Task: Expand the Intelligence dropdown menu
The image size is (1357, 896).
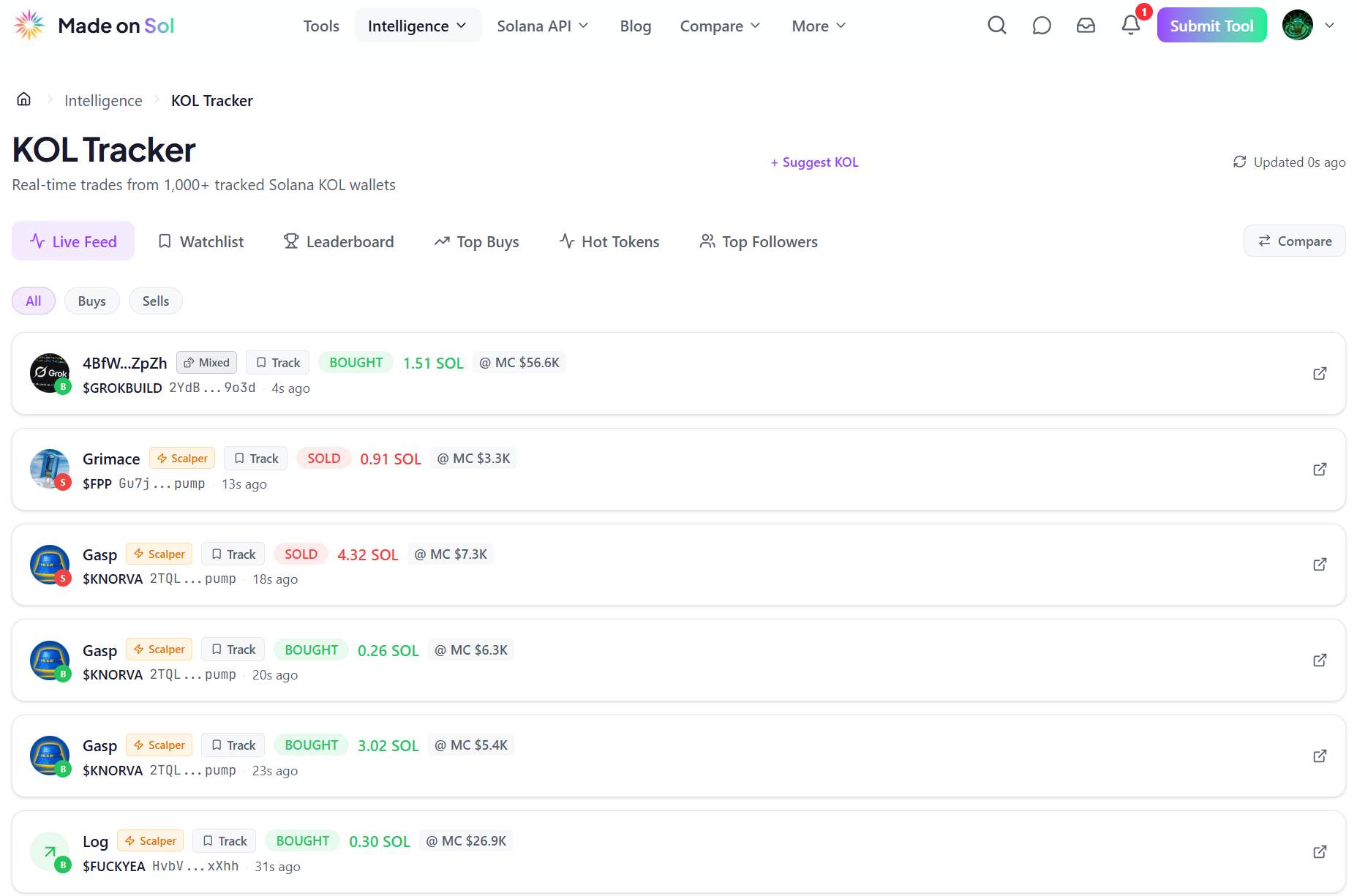Action: 418,26
